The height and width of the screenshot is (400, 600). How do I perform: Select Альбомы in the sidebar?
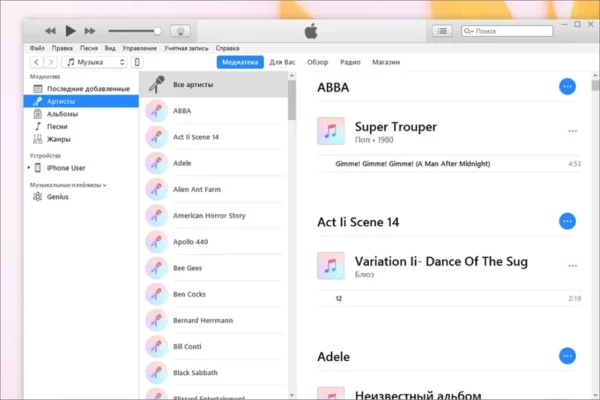coord(81,114)
